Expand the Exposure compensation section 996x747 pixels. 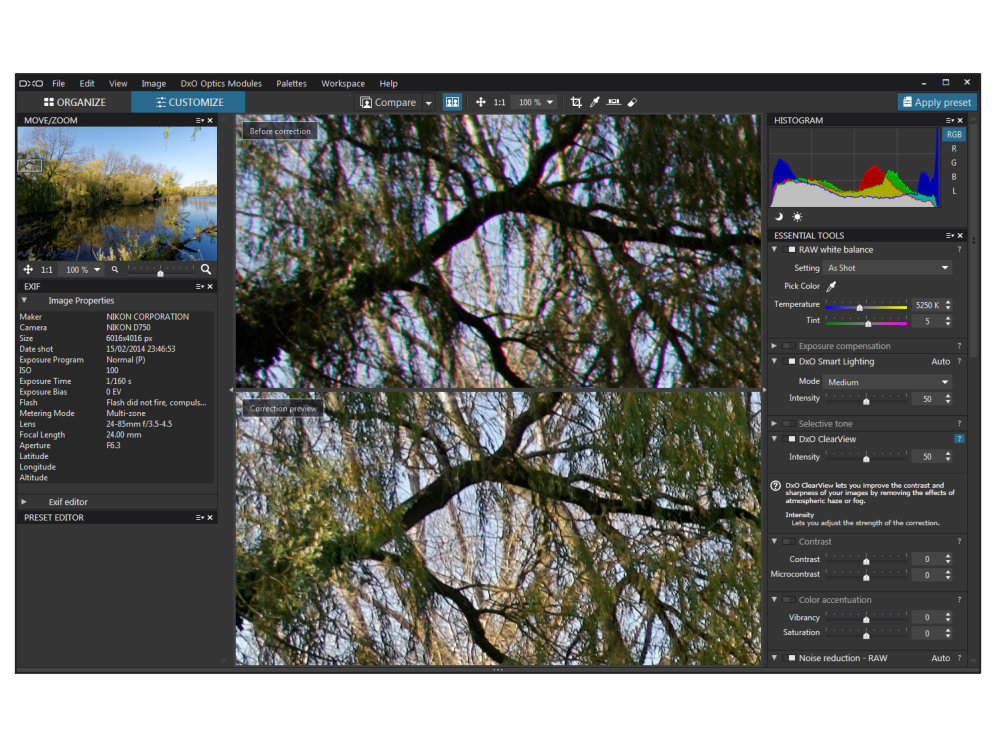click(774, 346)
